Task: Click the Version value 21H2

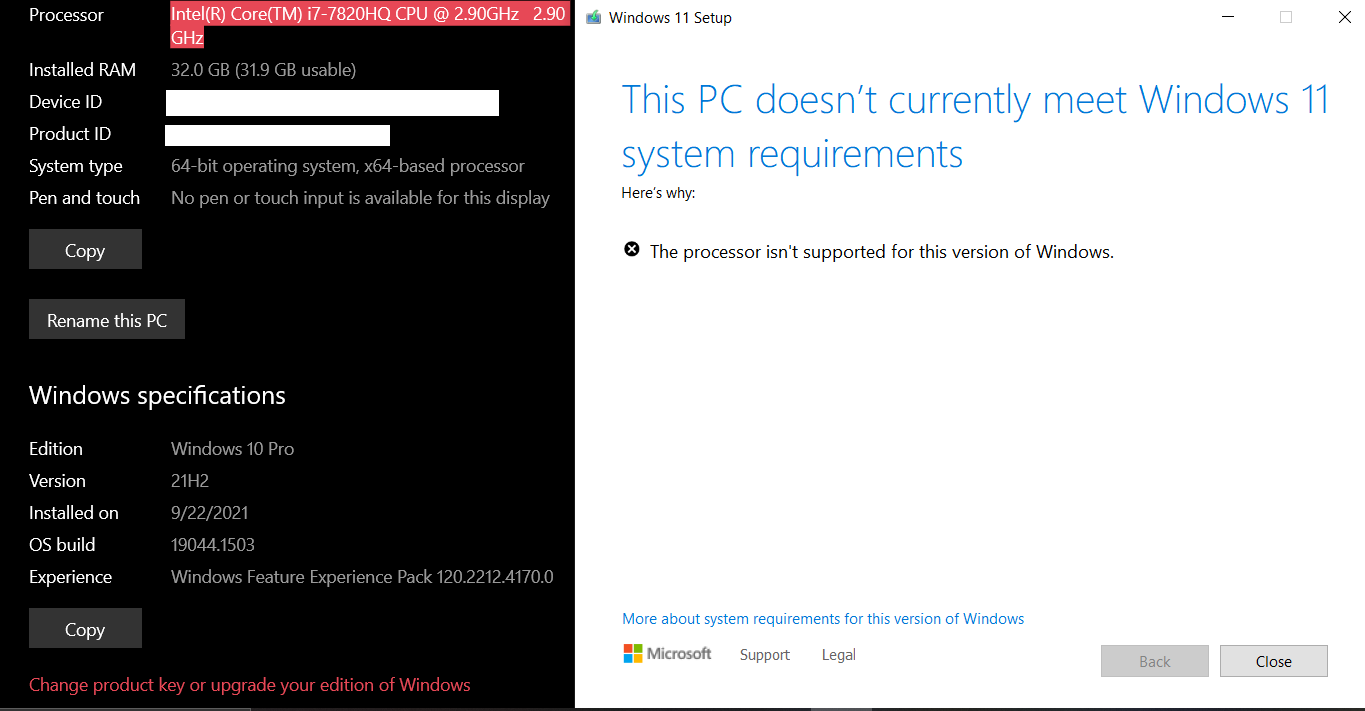Action: (190, 481)
